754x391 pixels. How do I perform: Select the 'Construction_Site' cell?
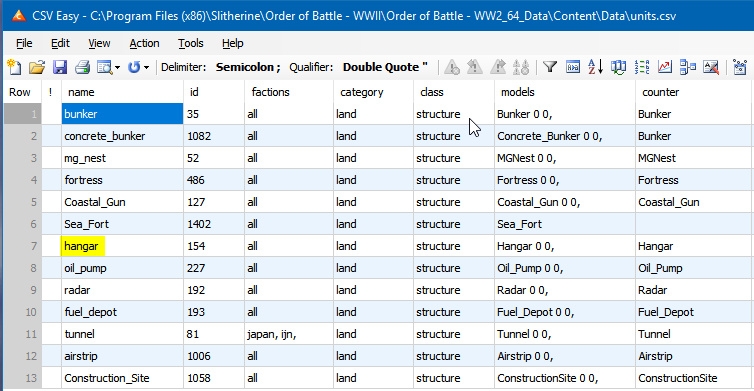[122, 378]
